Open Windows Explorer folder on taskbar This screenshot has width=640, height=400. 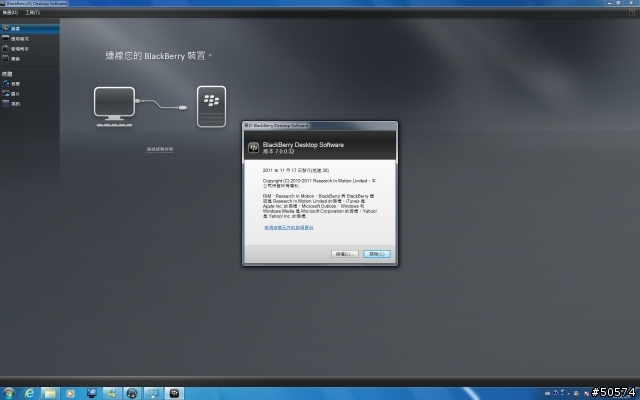click(50, 393)
